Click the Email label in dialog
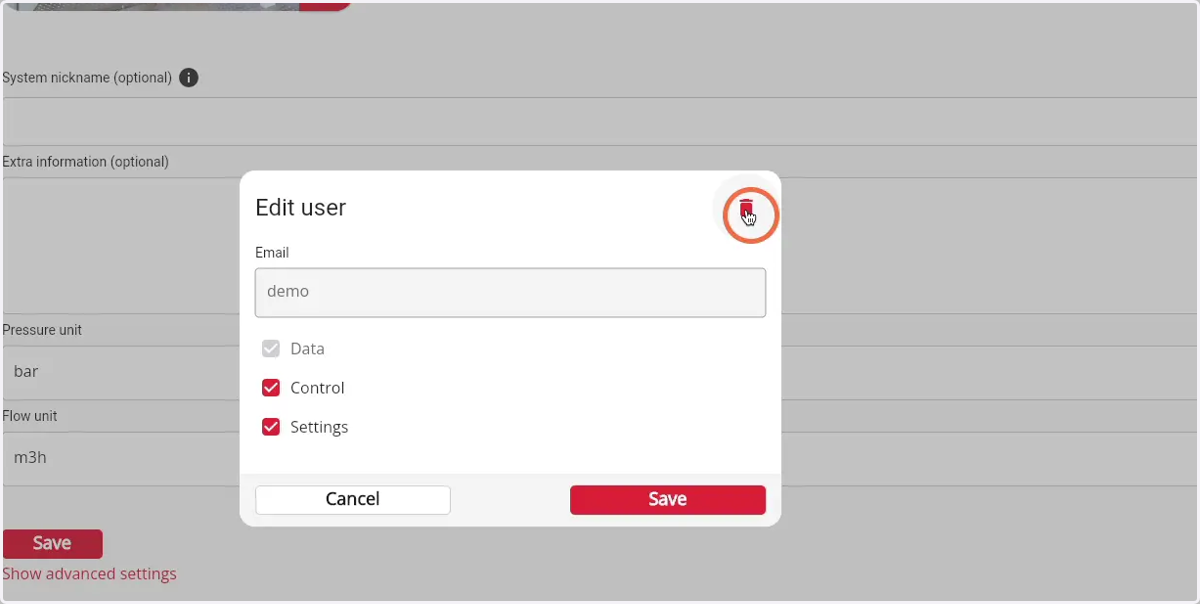This screenshot has height=604, width=1200. point(272,253)
